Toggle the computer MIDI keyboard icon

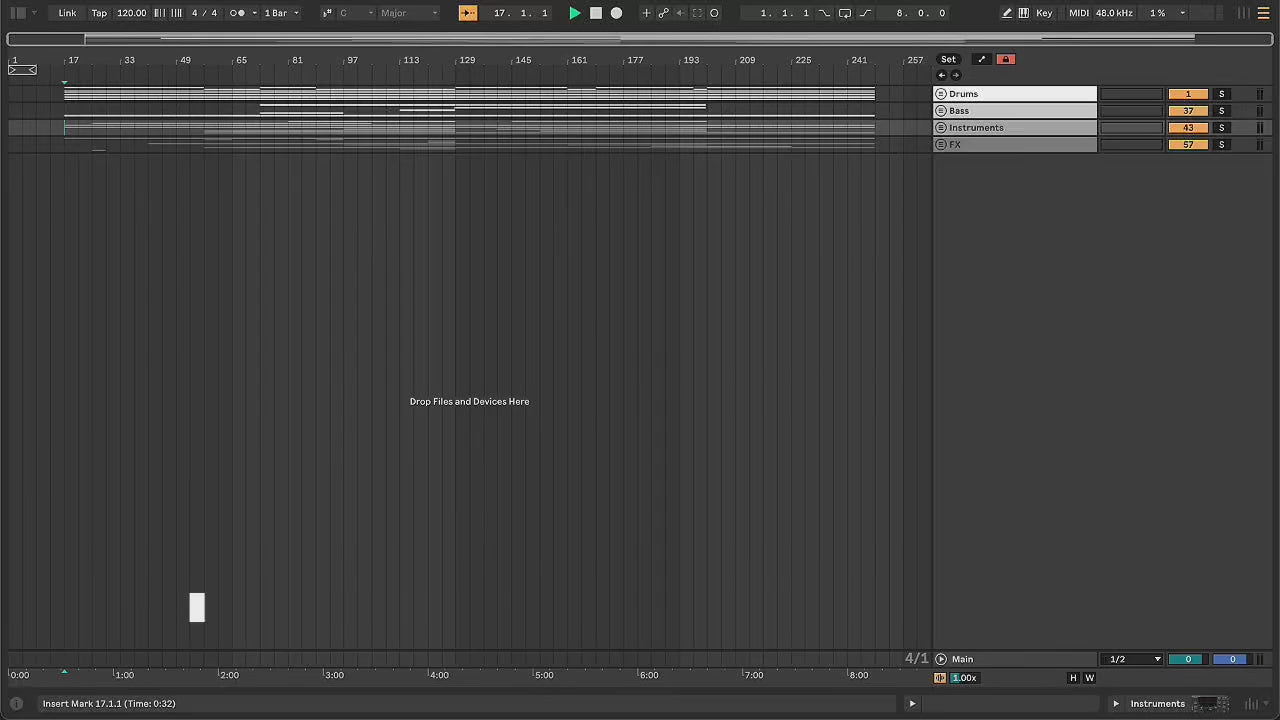point(1024,13)
